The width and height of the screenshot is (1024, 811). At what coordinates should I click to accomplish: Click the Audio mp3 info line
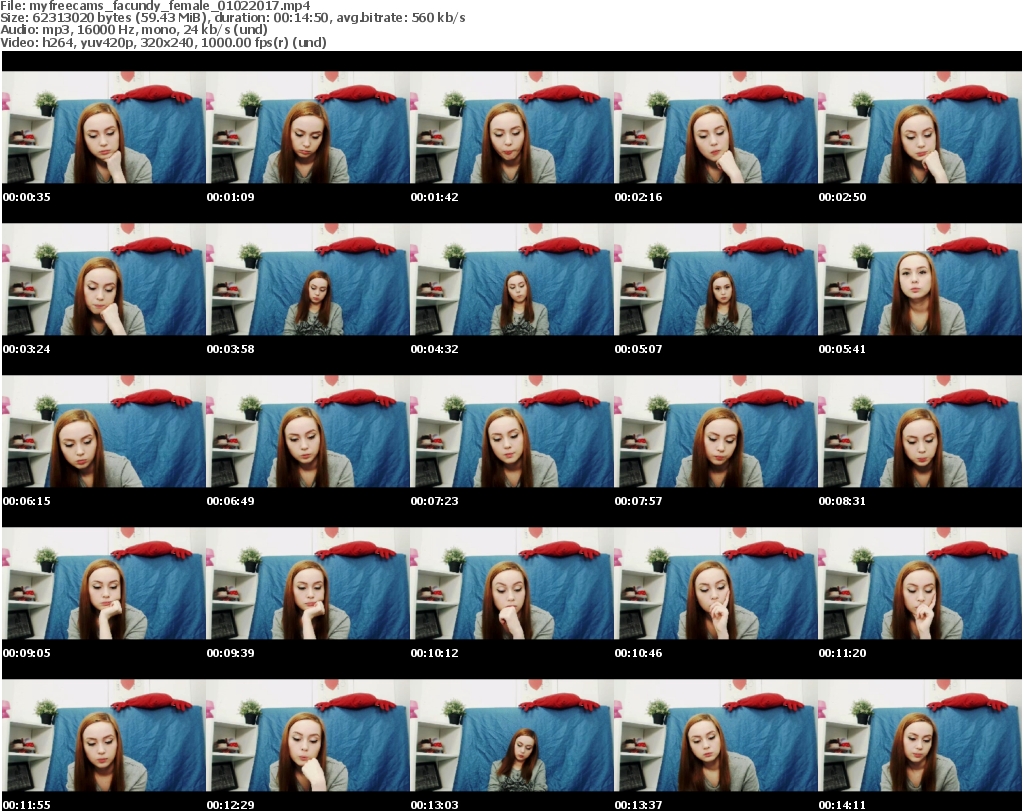[x=134, y=30]
